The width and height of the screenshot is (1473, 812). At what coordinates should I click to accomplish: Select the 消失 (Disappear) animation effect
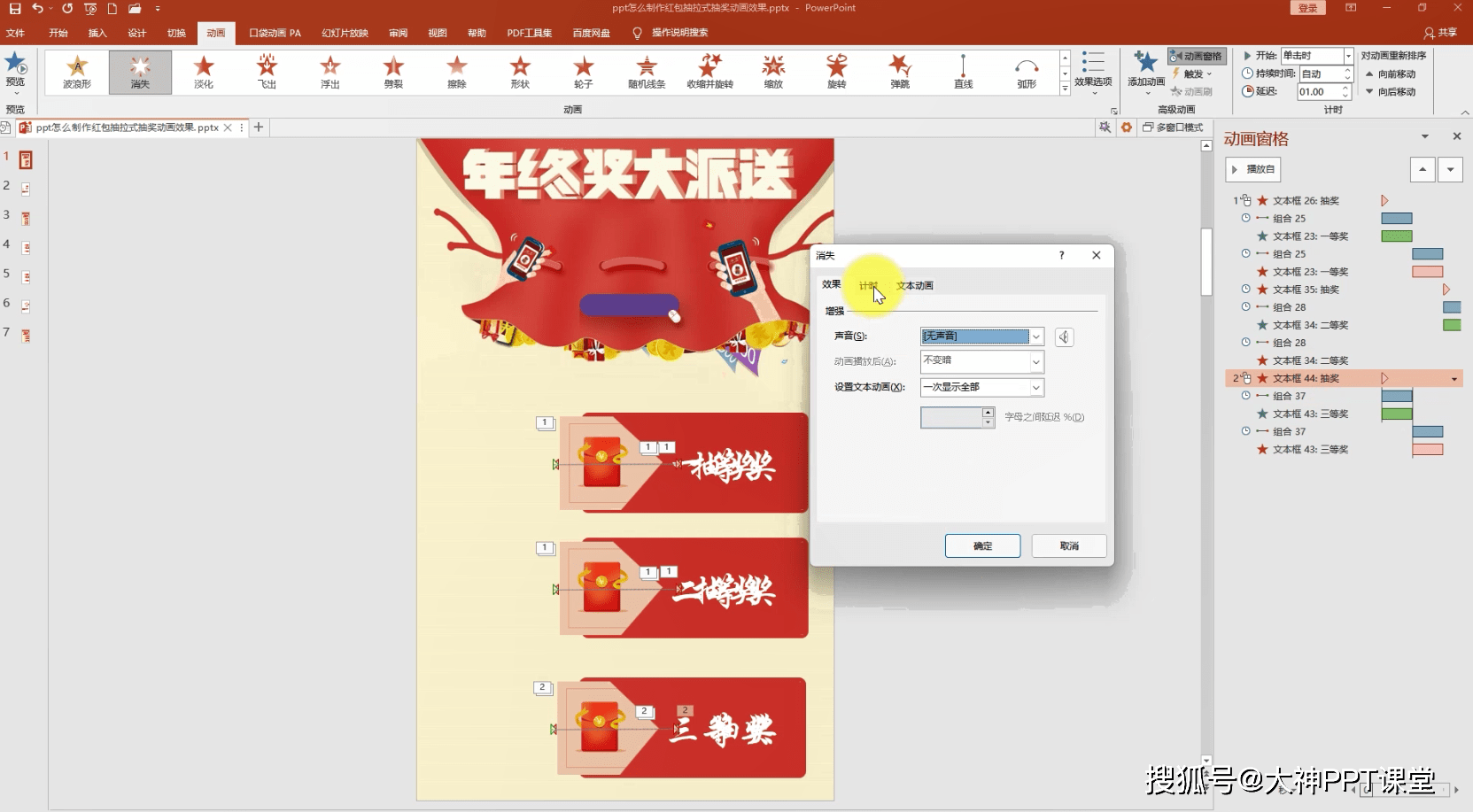139,73
